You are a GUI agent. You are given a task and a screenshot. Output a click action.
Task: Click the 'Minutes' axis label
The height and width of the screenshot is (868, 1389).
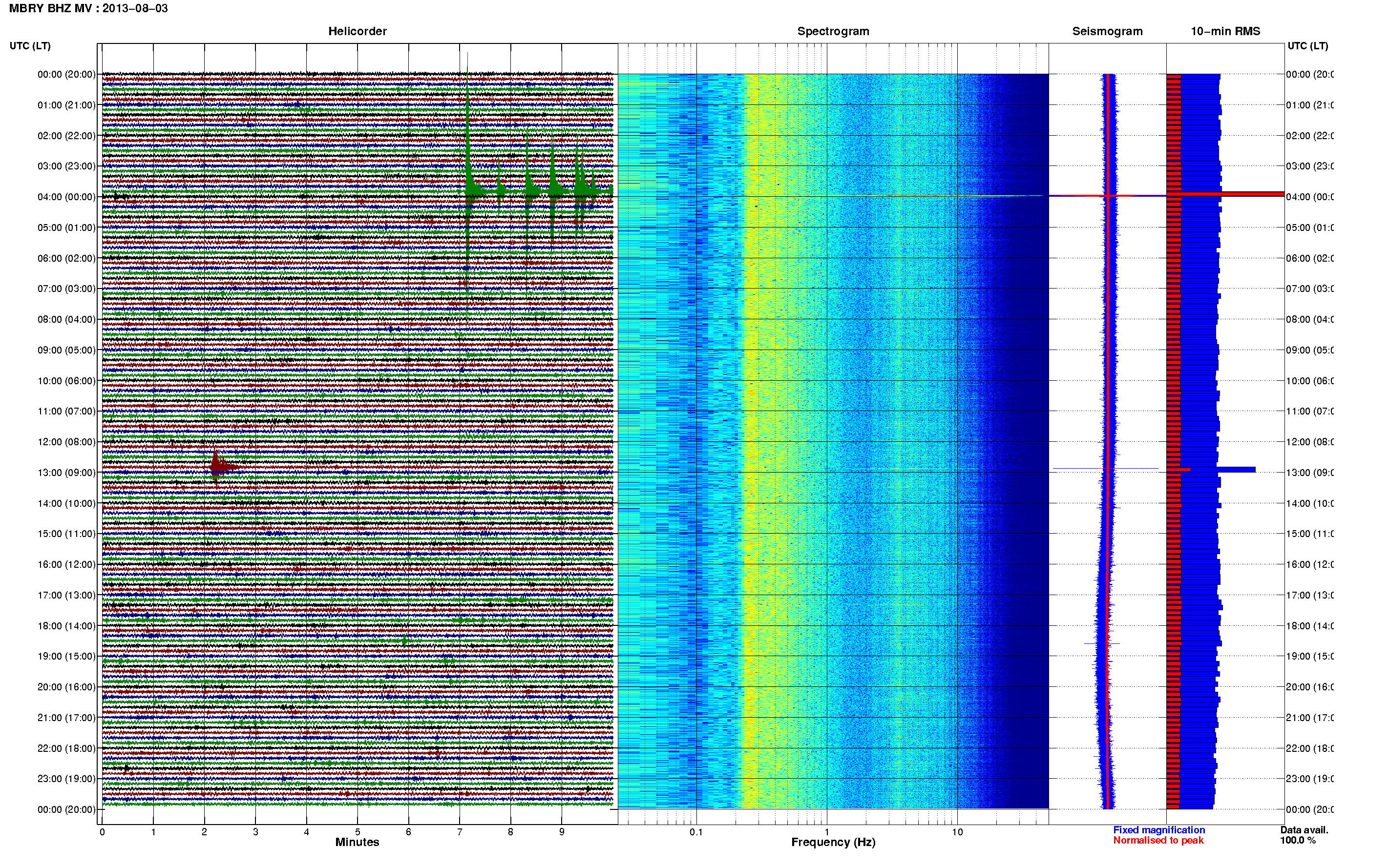(357, 842)
